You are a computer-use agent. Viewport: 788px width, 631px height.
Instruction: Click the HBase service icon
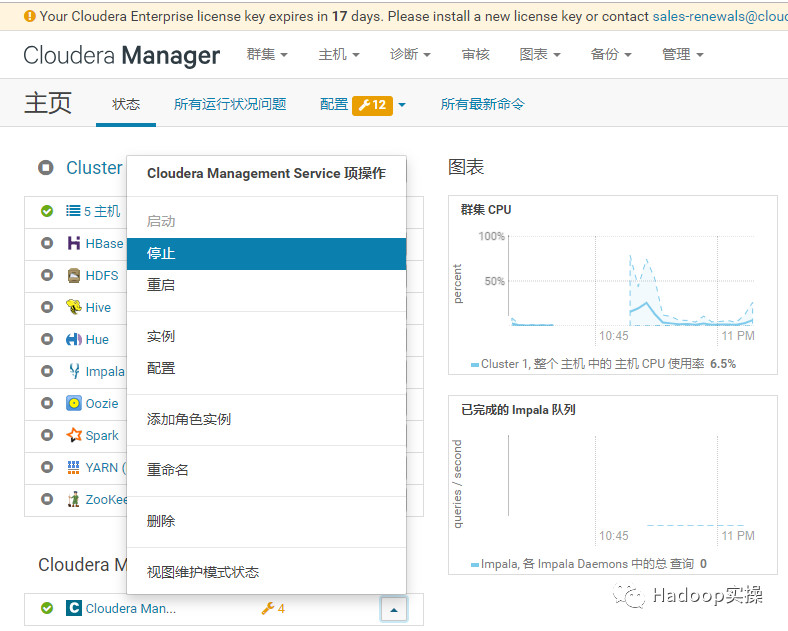point(74,243)
